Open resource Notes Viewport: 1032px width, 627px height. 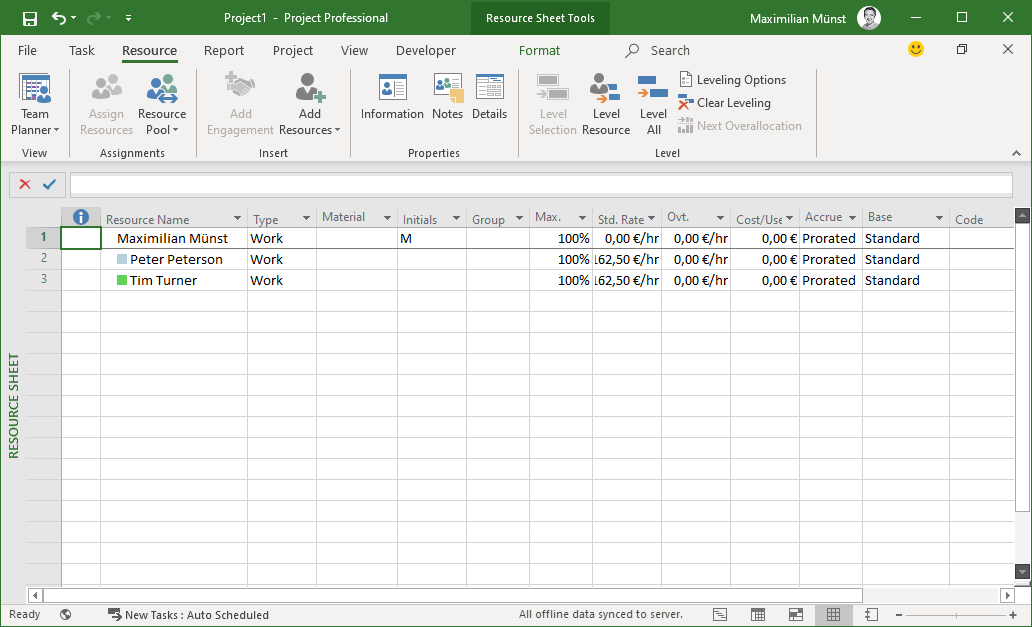[x=448, y=97]
